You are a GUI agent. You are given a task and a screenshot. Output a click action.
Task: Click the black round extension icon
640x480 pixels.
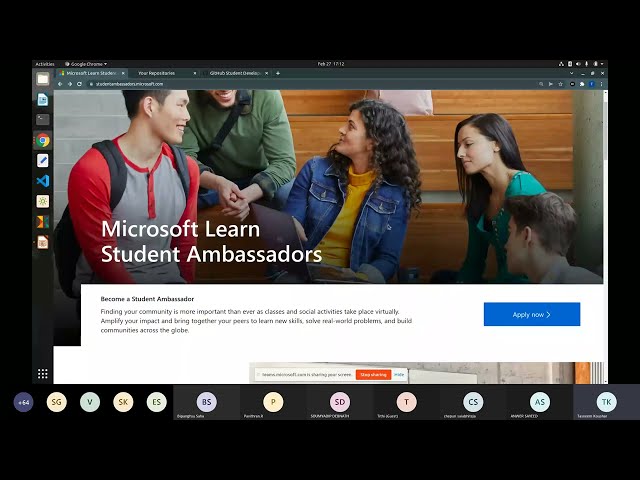pos(572,84)
